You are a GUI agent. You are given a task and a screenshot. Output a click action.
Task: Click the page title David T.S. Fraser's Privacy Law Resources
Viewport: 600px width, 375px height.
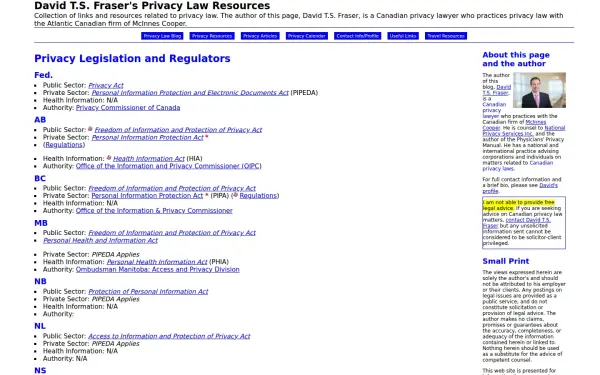(x=152, y=6)
